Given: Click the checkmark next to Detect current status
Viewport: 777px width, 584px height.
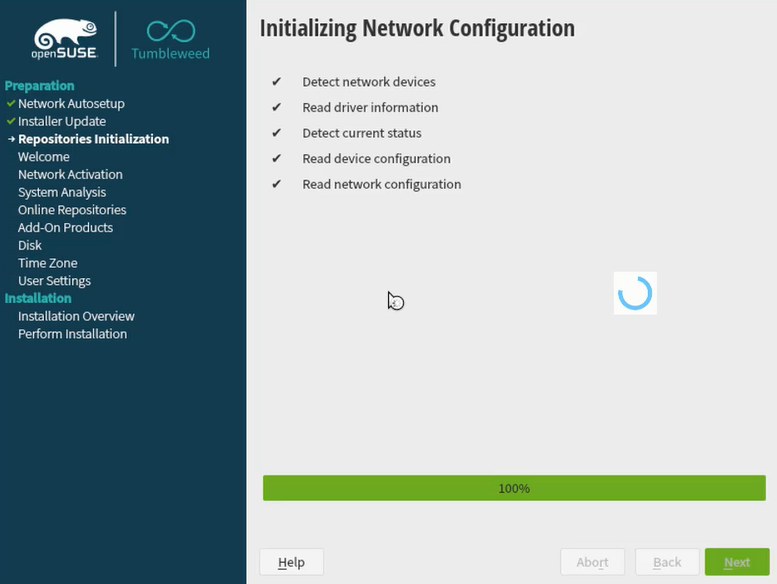Looking at the screenshot, I should pos(277,133).
